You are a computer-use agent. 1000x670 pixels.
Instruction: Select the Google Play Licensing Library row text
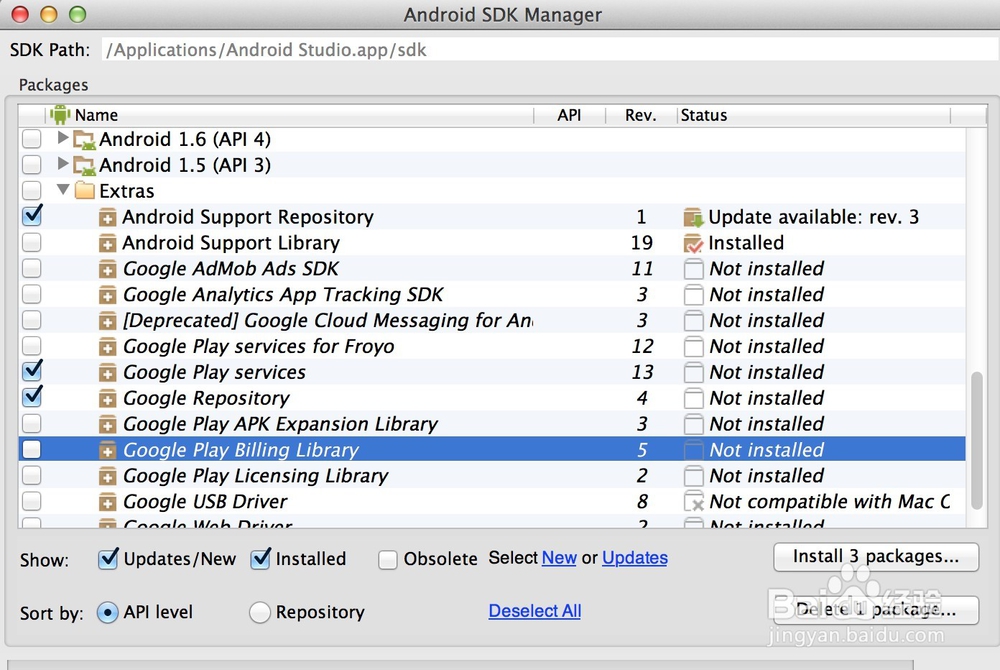(x=255, y=476)
